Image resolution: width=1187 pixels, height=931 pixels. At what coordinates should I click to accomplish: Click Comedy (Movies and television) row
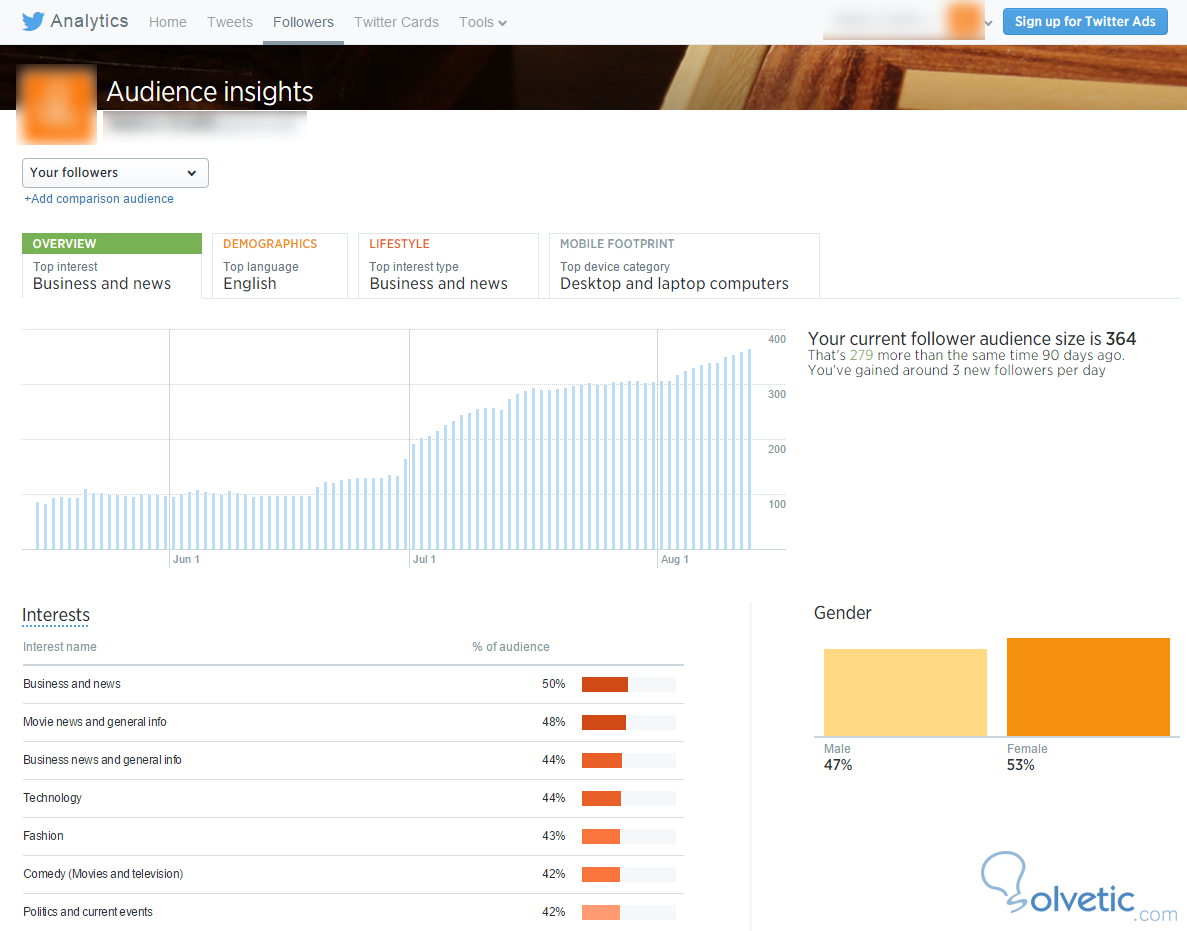click(353, 874)
